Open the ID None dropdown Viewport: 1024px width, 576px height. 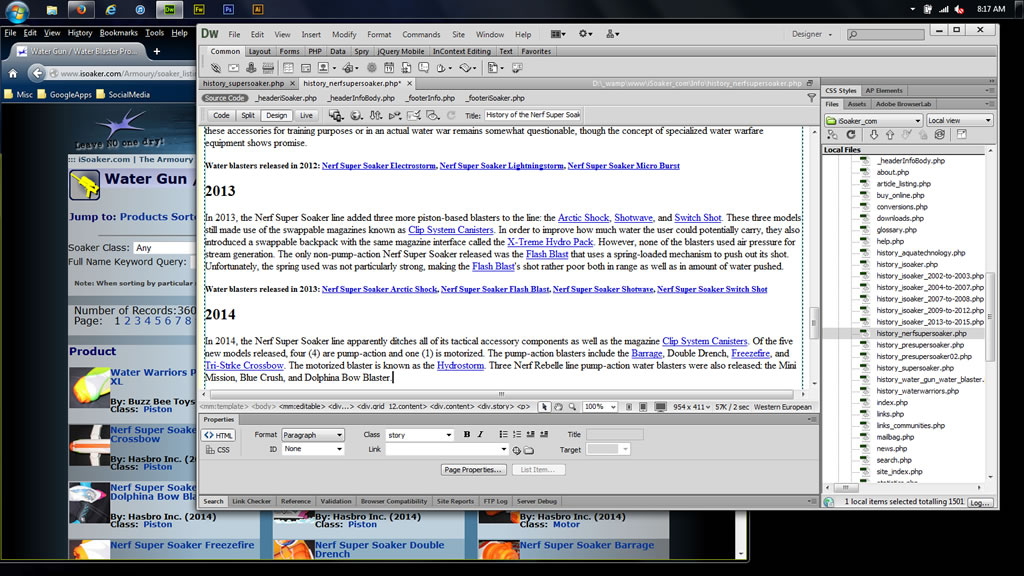(313, 449)
